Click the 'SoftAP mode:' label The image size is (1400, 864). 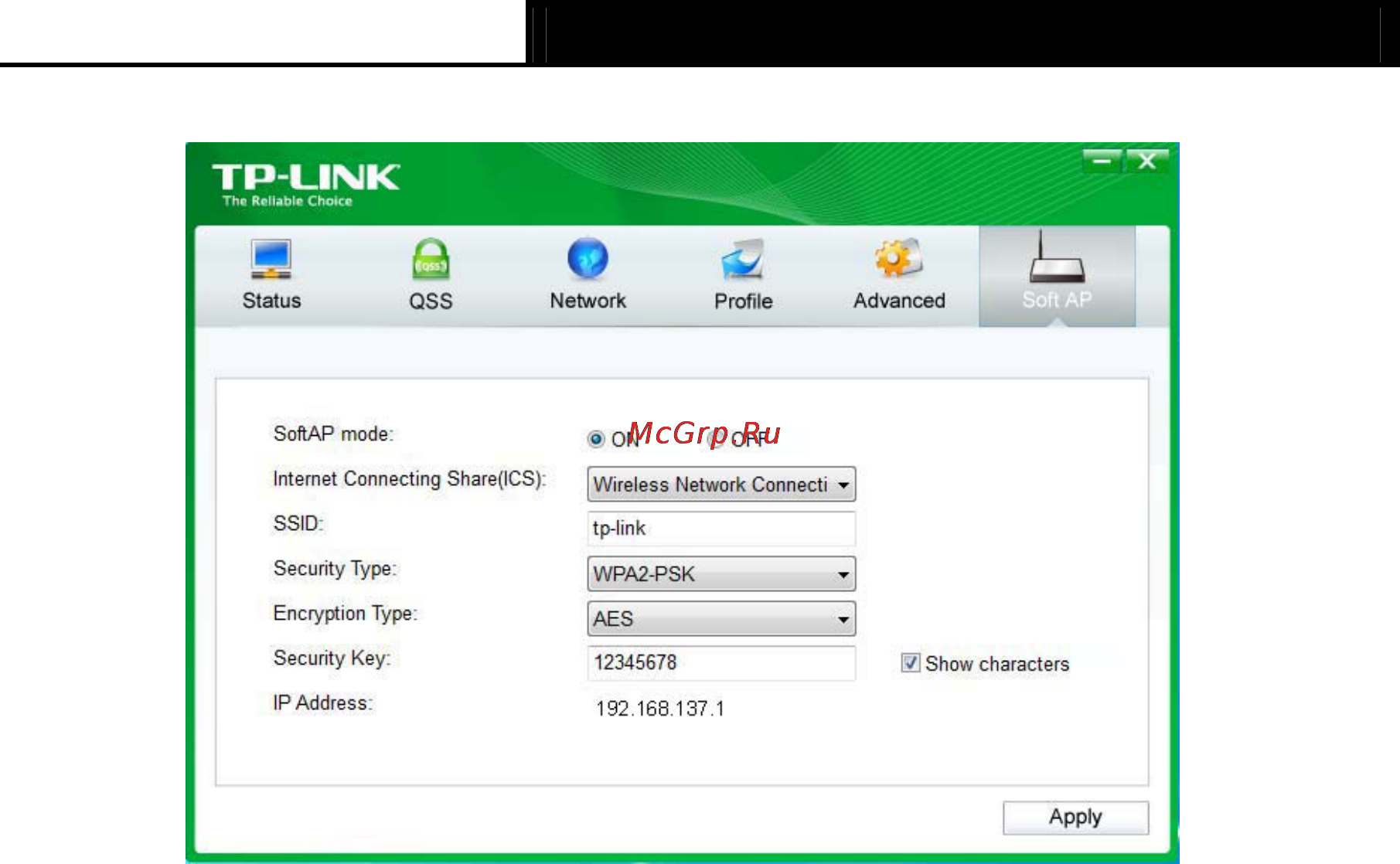(333, 434)
